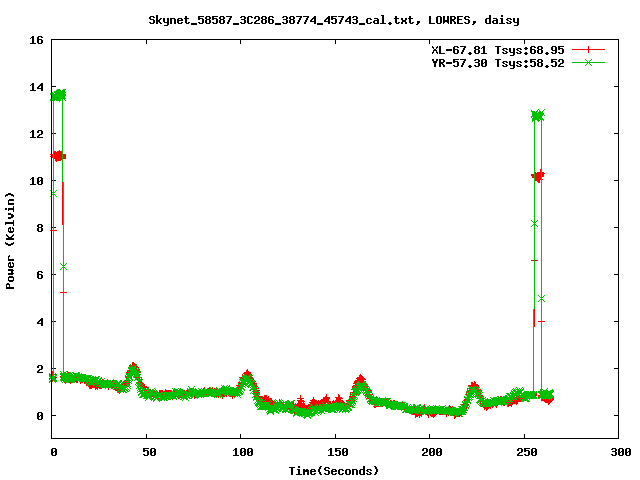Click the x-axis tick label 50
640x480 pixels.
click(x=149, y=452)
